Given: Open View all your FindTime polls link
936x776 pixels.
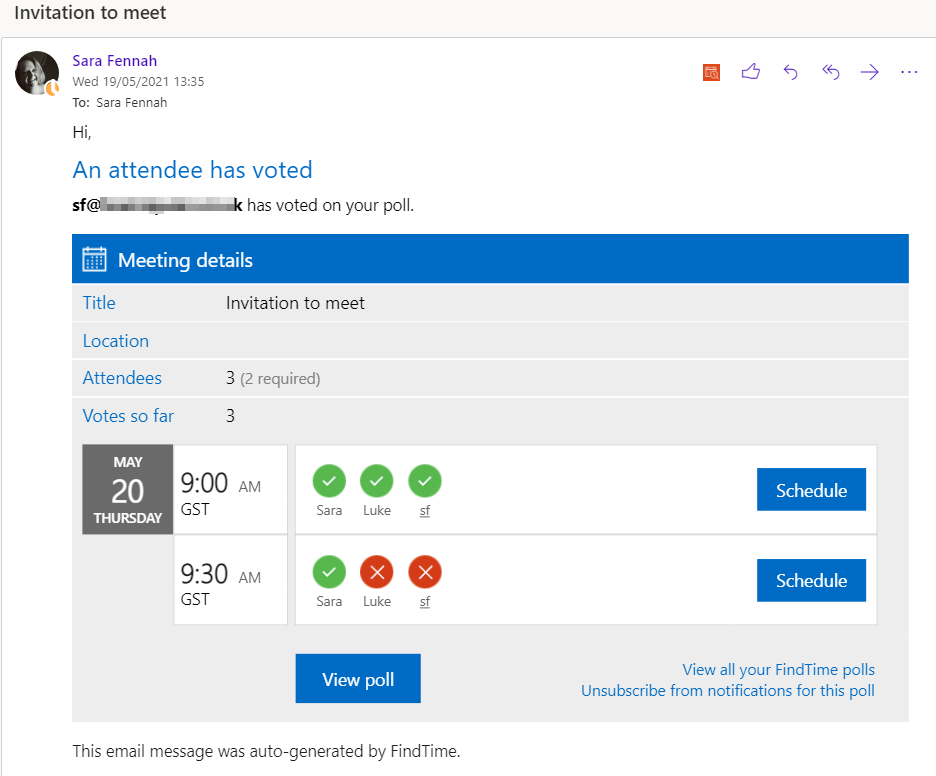Looking at the screenshot, I should pyautogui.click(x=778, y=670).
